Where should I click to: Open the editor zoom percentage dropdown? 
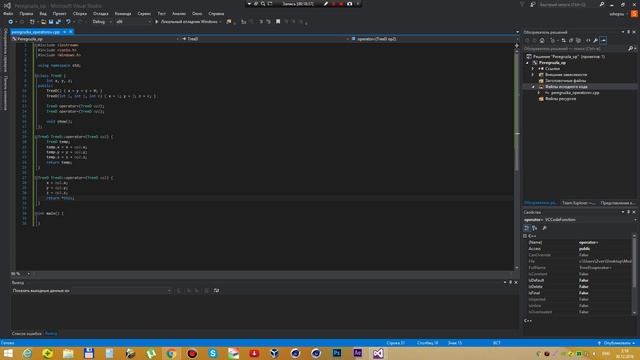(x=21, y=274)
